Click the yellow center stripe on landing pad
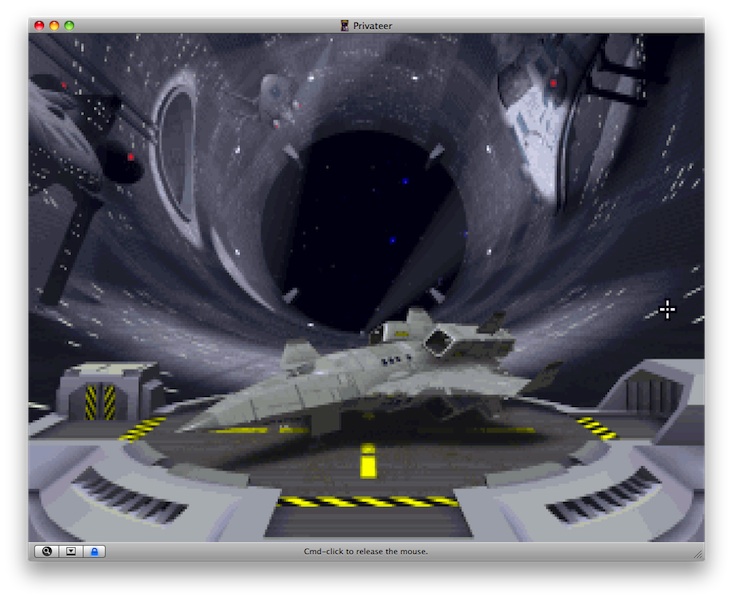This screenshot has height=600, width=733. tap(368, 462)
